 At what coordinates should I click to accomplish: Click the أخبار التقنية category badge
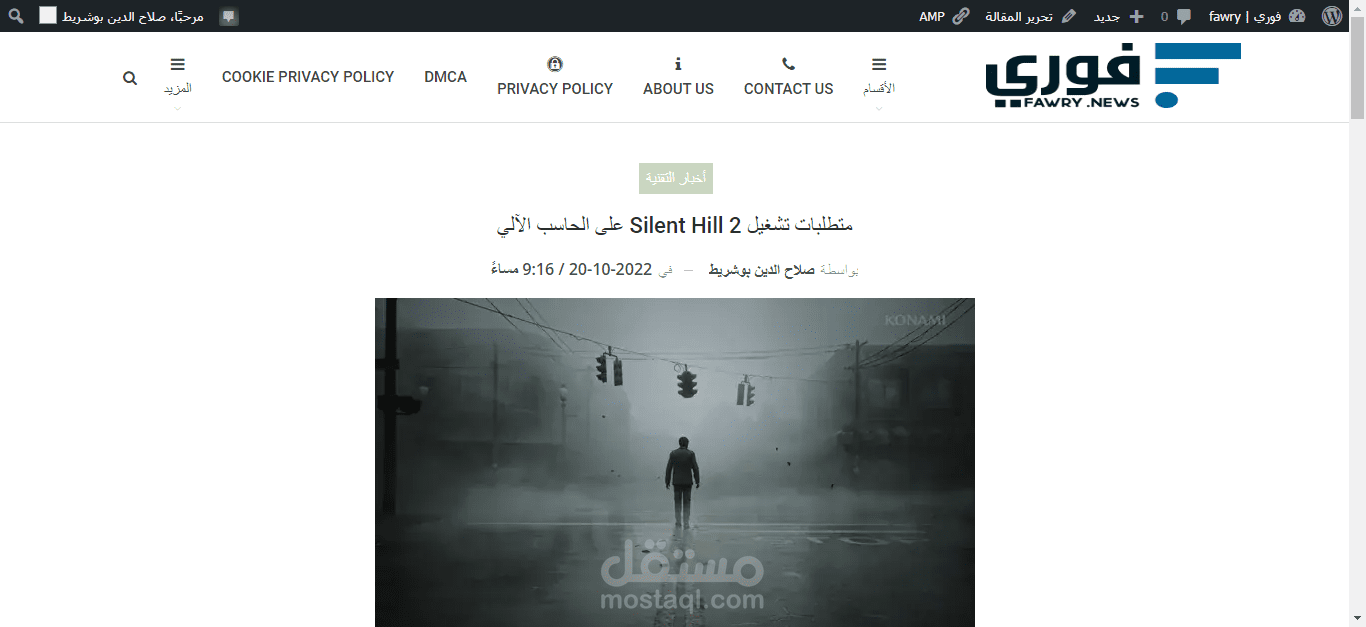pyautogui.click(x=676, y=178)
